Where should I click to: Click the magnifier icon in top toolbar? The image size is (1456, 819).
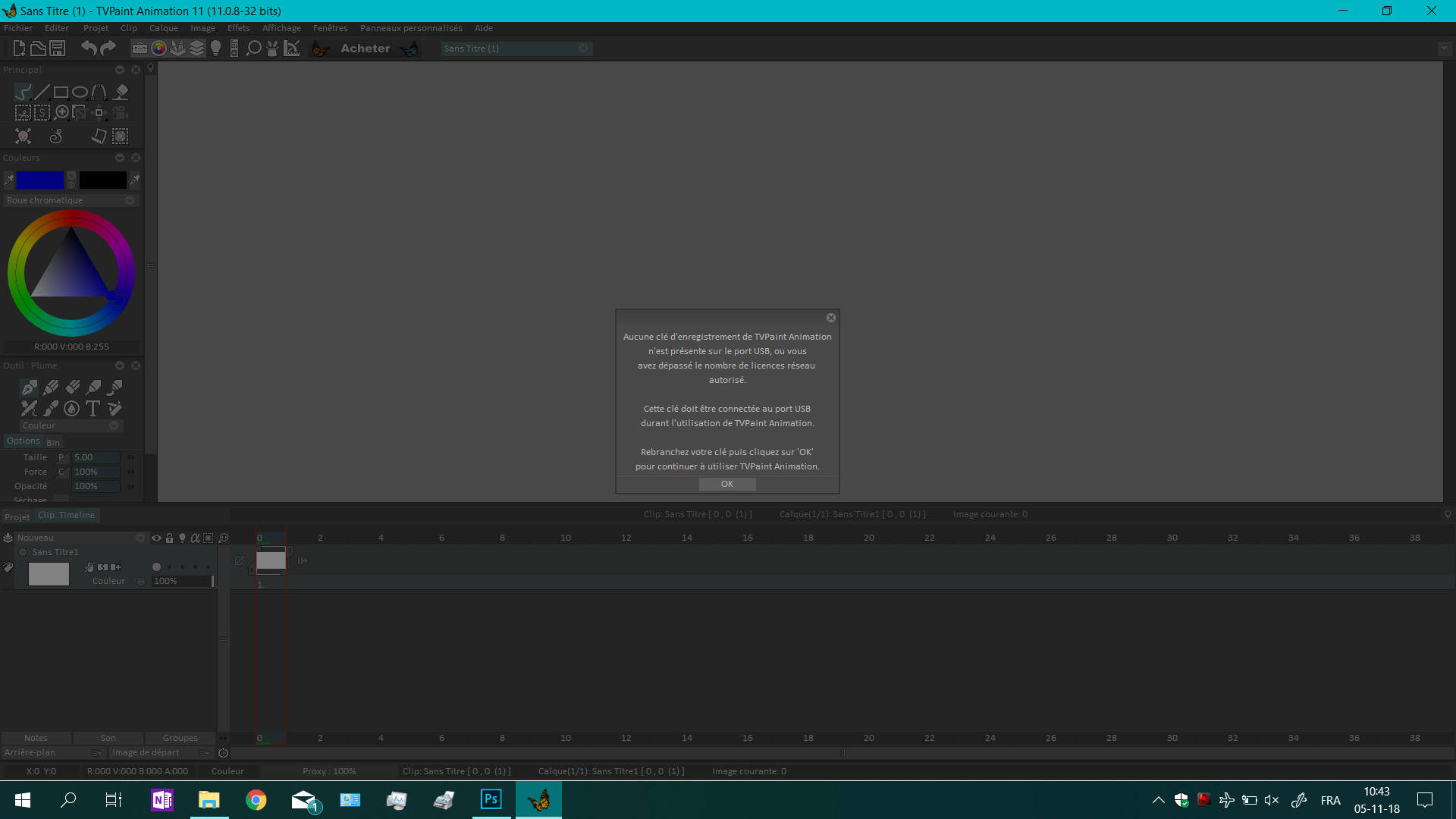click(254, 49)
